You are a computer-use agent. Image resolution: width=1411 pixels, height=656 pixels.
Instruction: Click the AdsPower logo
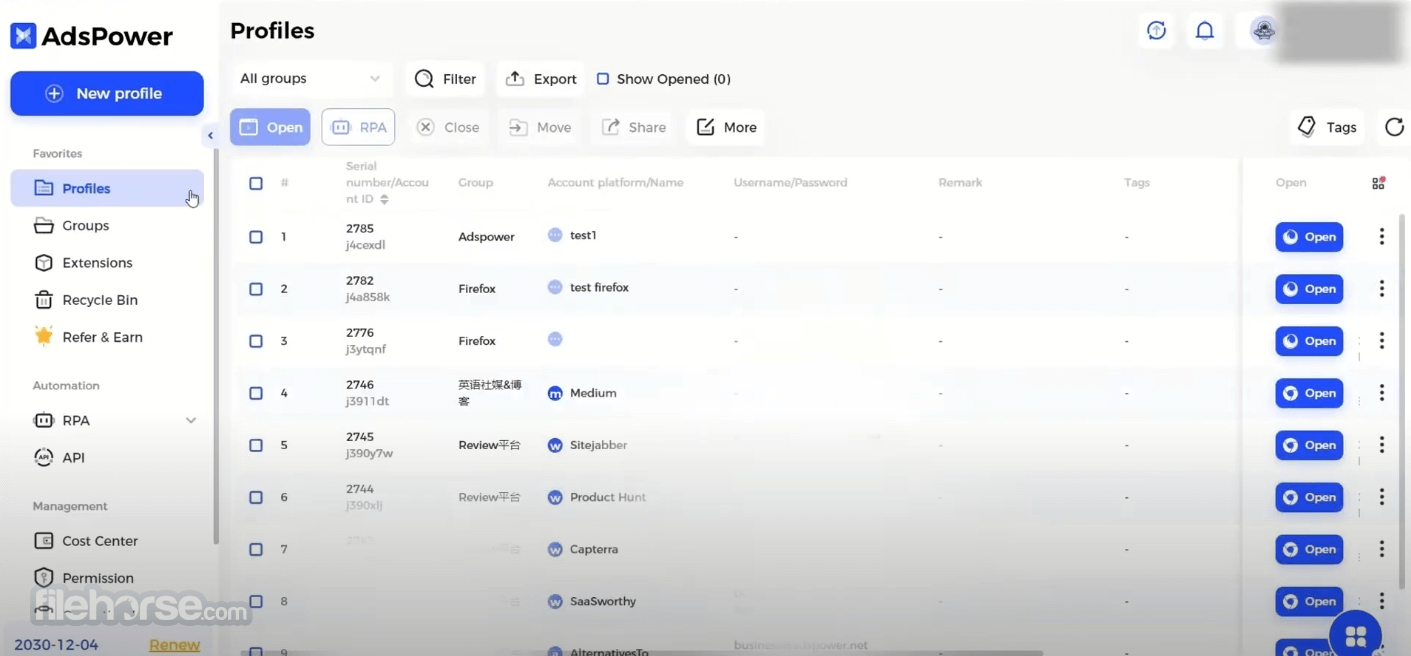[x=91, y=37]
